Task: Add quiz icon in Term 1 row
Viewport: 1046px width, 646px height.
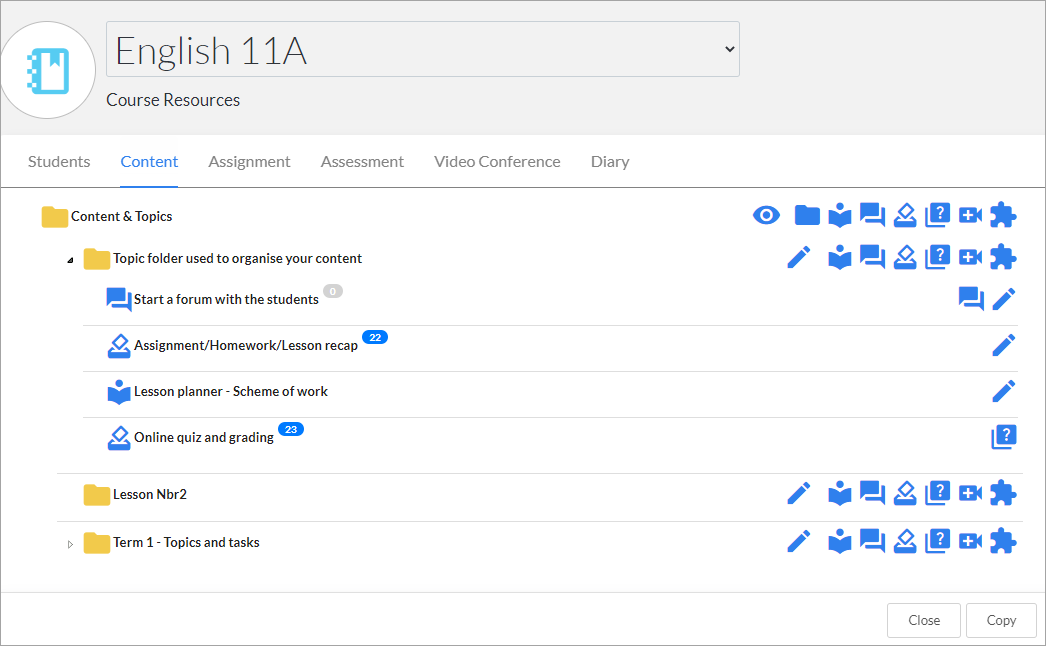Action: (x=937, y=541)
